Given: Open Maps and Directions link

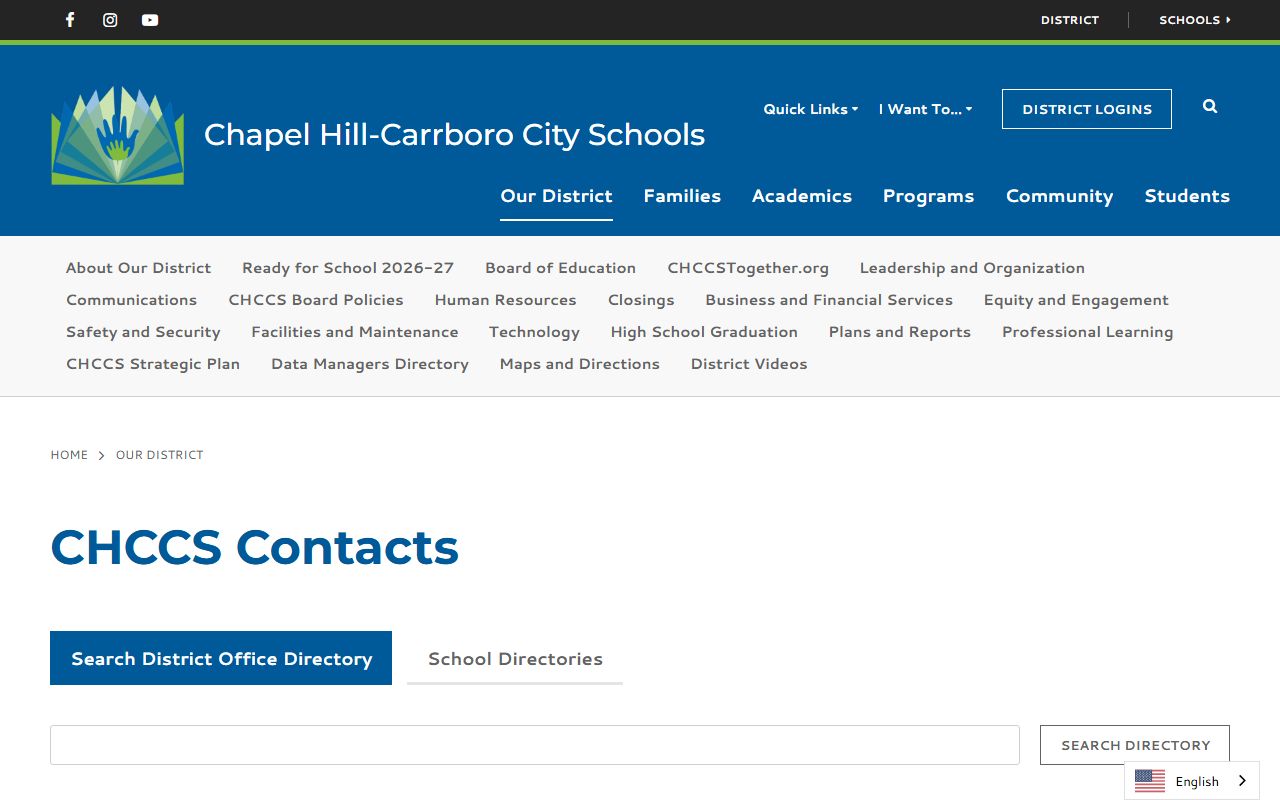Looking at the screenshot, I should (x=579, y=364).
